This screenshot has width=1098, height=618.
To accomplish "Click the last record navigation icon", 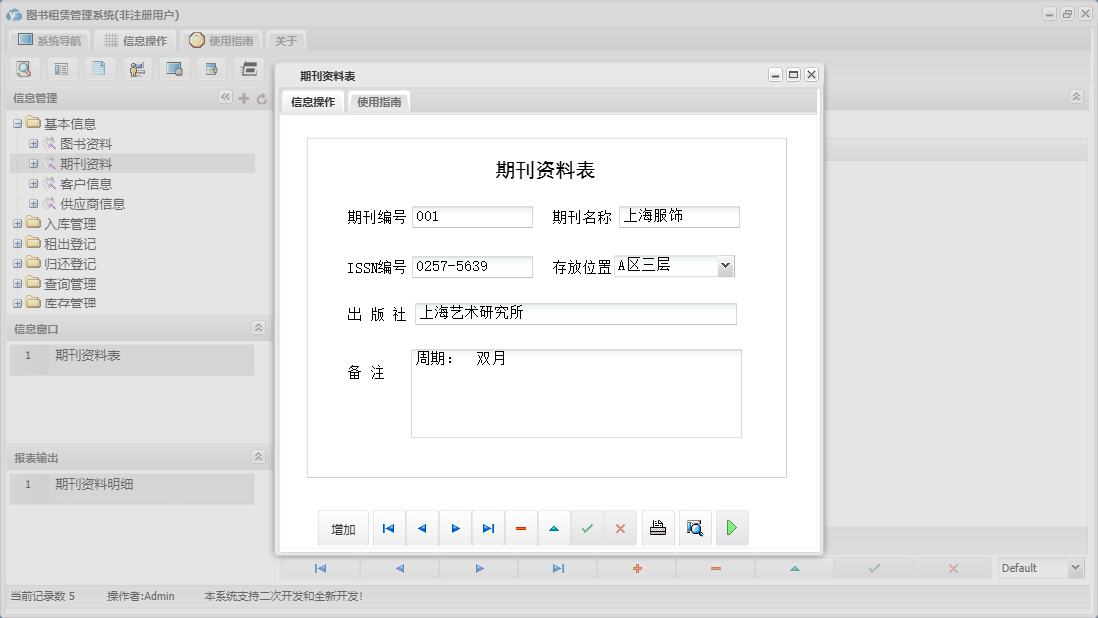I will 488,527.
